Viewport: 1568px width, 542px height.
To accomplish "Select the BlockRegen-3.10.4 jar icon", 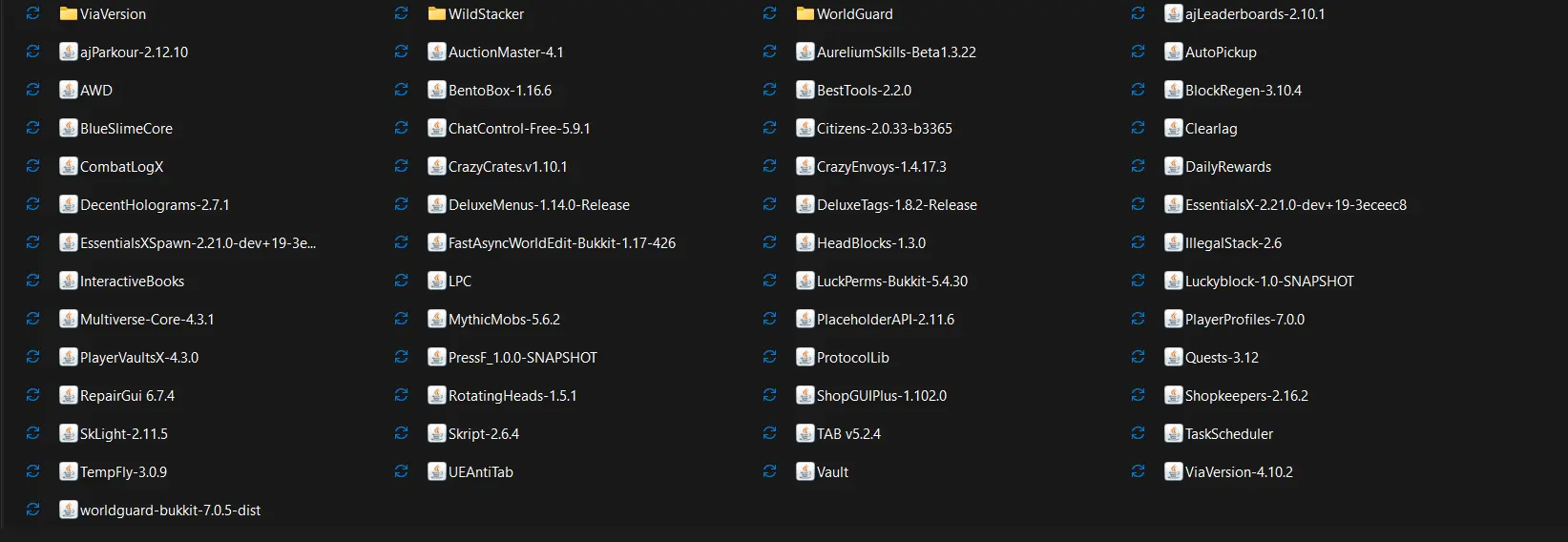I will click(1174, 90).
